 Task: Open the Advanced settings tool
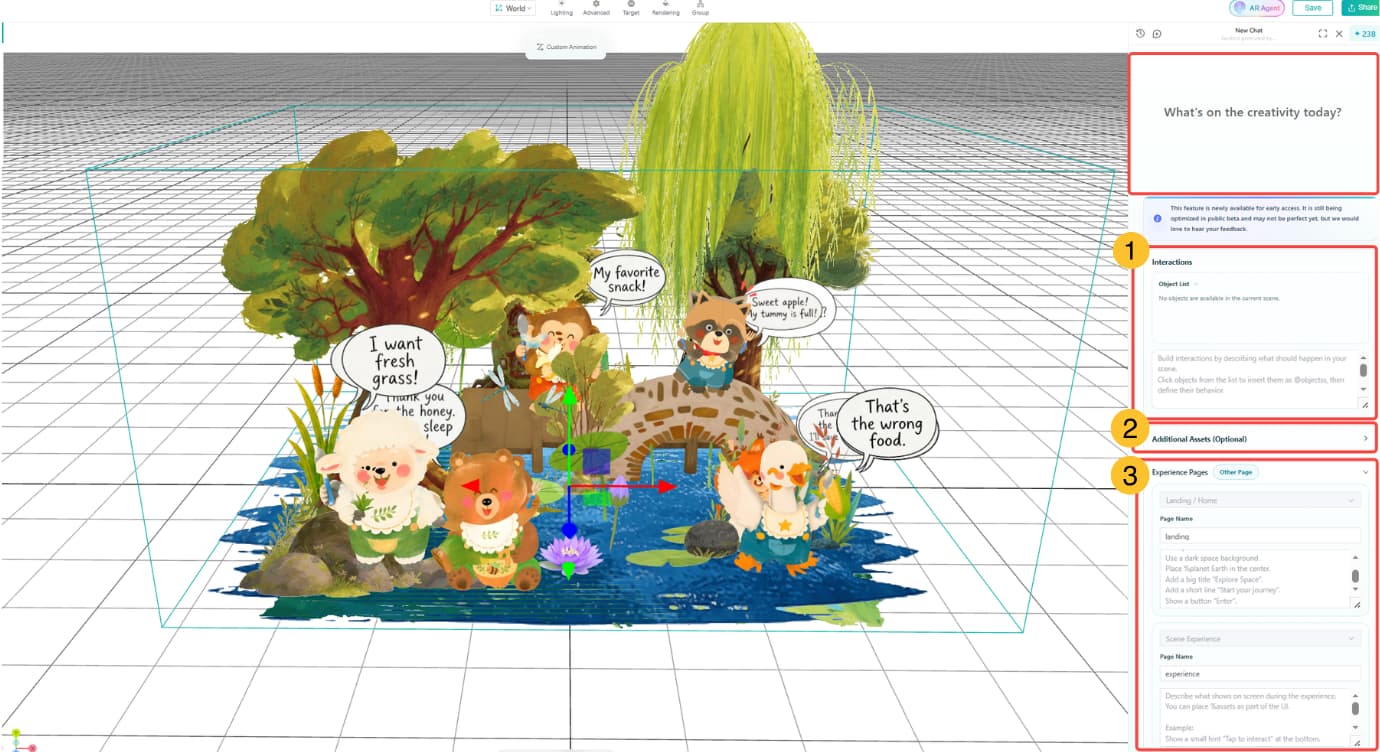click(596, 8)
